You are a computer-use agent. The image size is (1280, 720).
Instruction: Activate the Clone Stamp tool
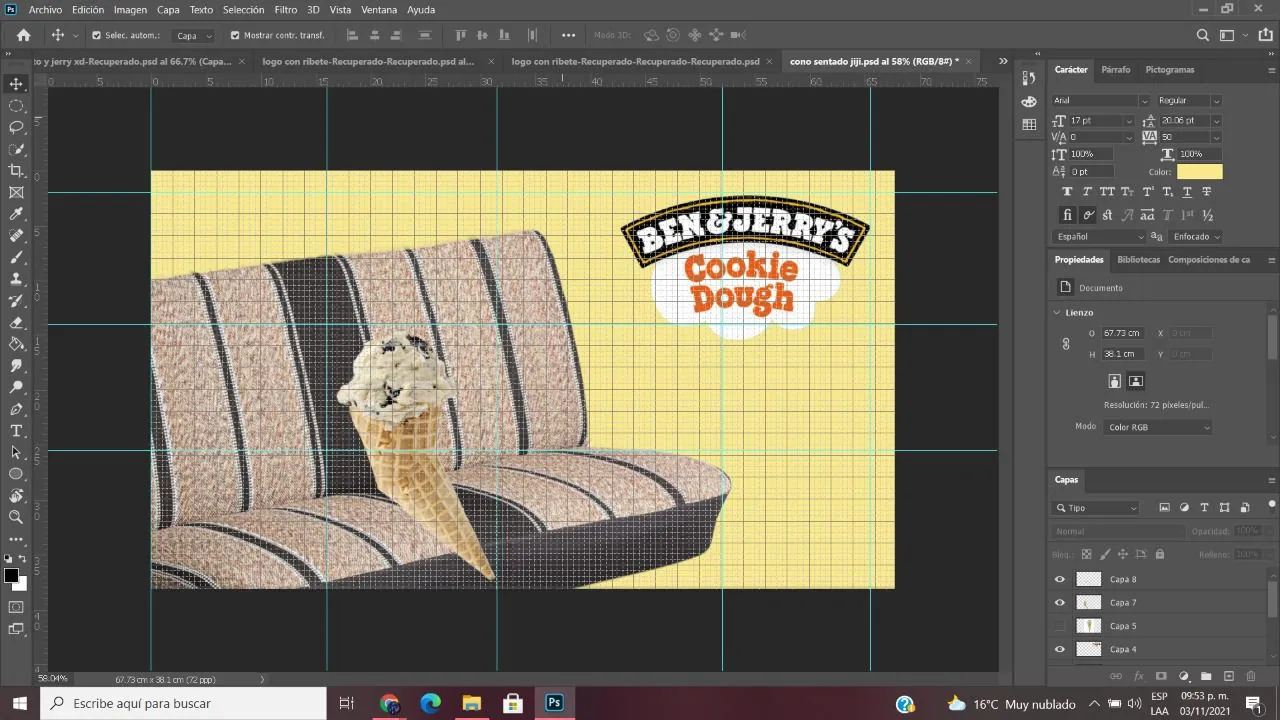coord(16,279)
